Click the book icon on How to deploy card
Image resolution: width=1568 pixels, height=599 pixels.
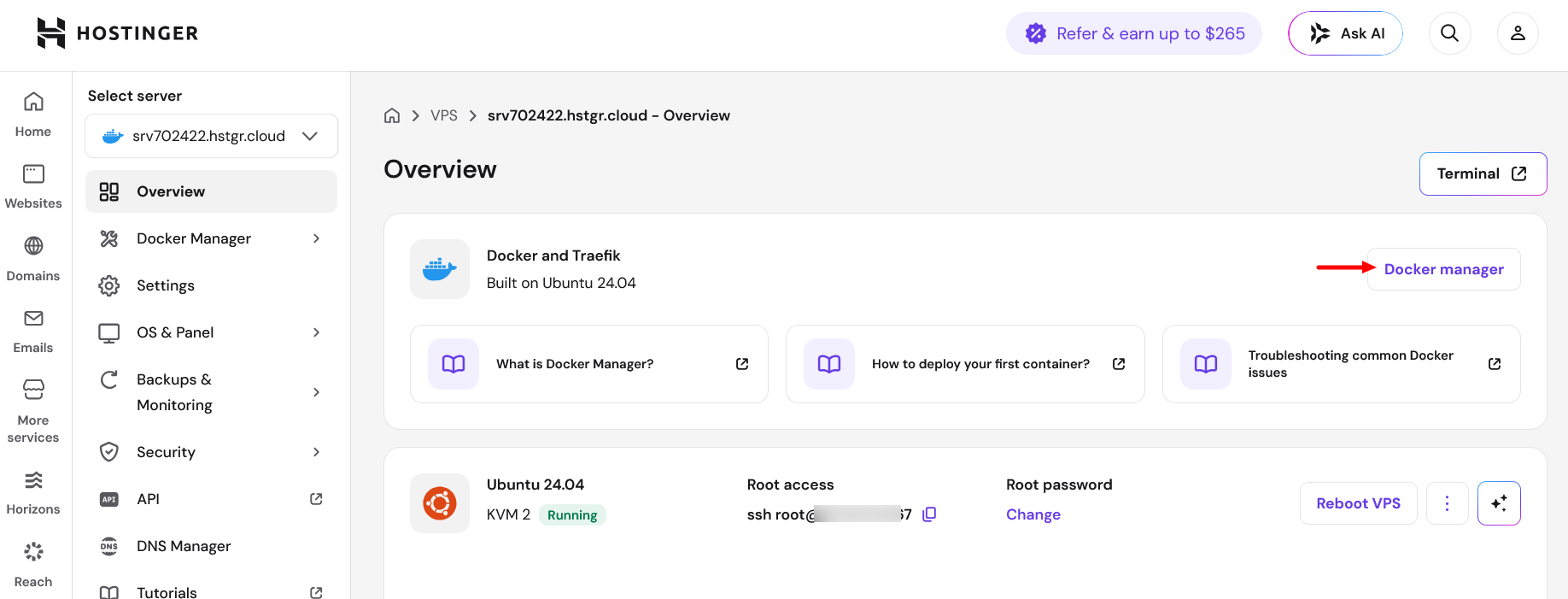coord(829,364)
